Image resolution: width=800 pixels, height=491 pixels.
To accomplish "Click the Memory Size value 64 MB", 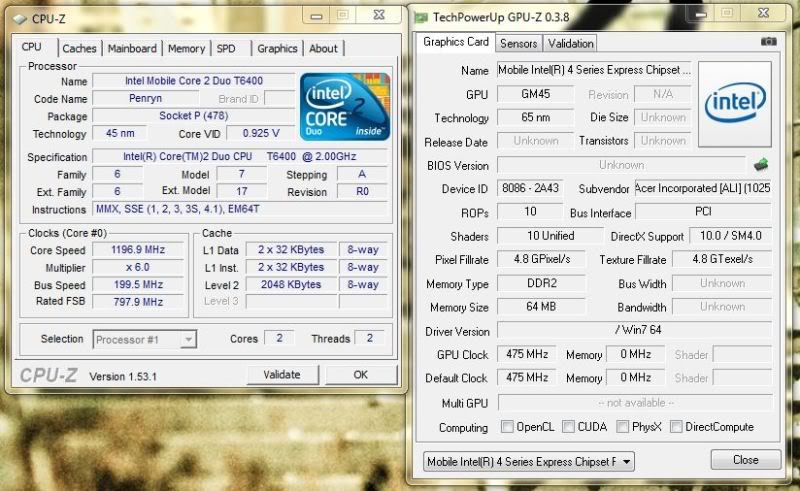I will 541,306.
